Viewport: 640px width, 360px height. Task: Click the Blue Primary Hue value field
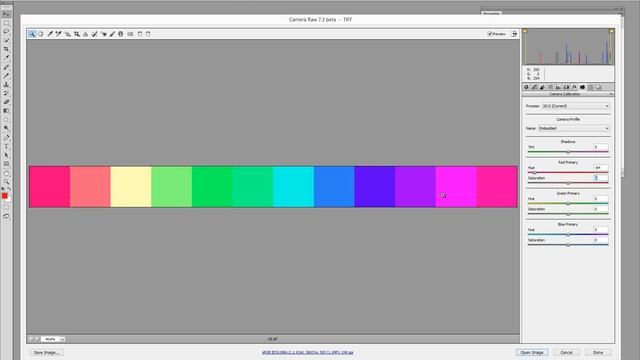point(601,230)
